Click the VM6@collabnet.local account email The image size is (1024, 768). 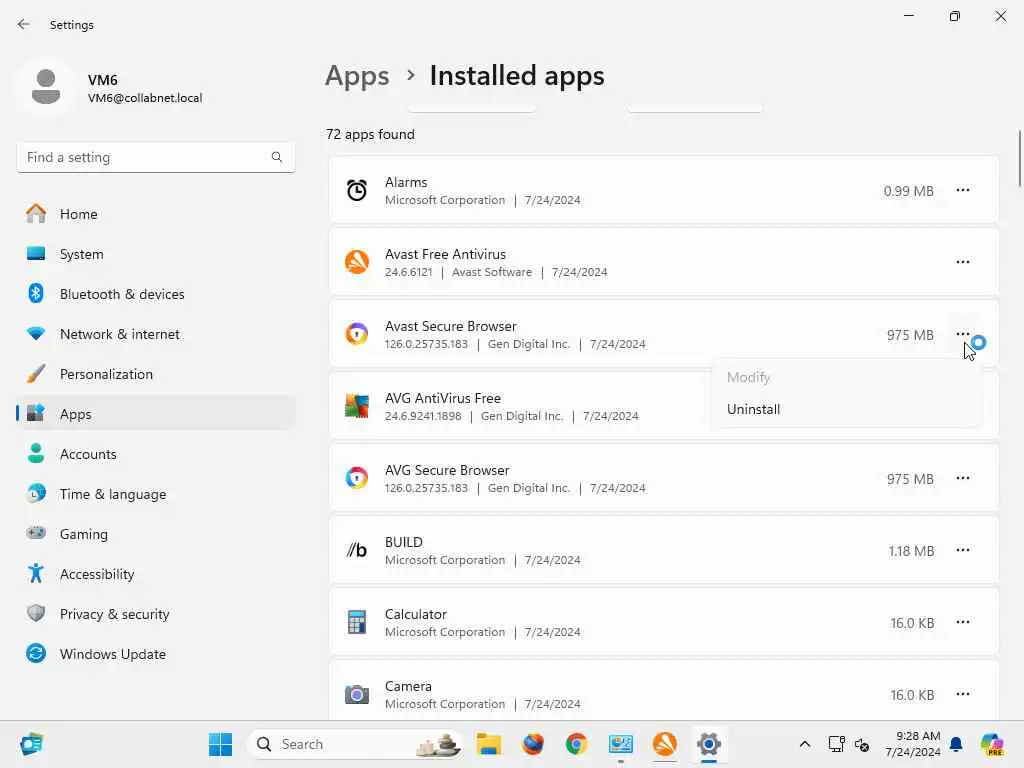point(145,98)
